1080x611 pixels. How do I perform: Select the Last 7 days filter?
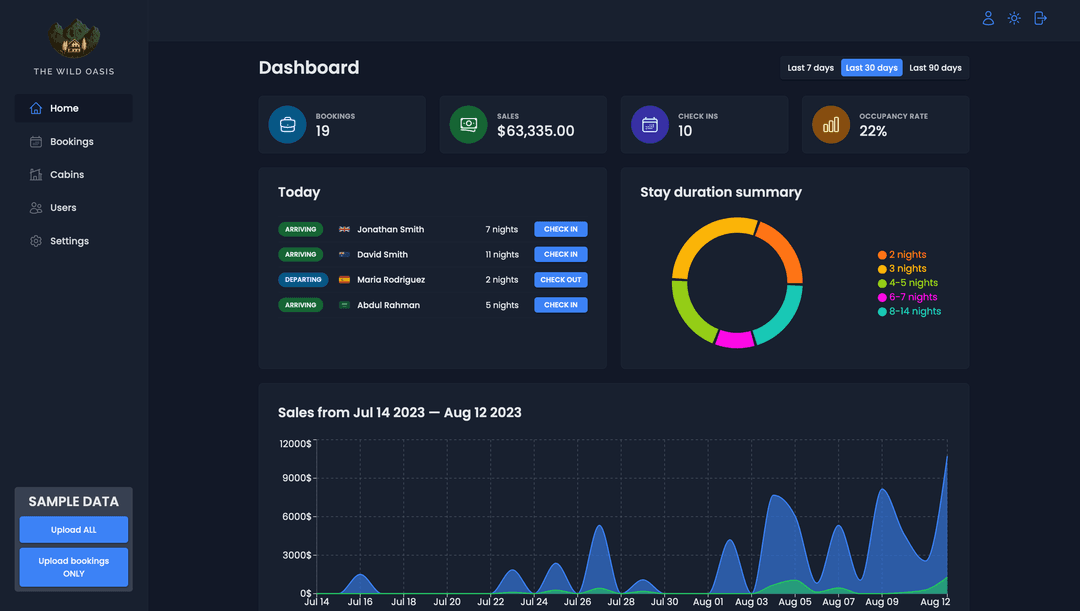[810, 68]
